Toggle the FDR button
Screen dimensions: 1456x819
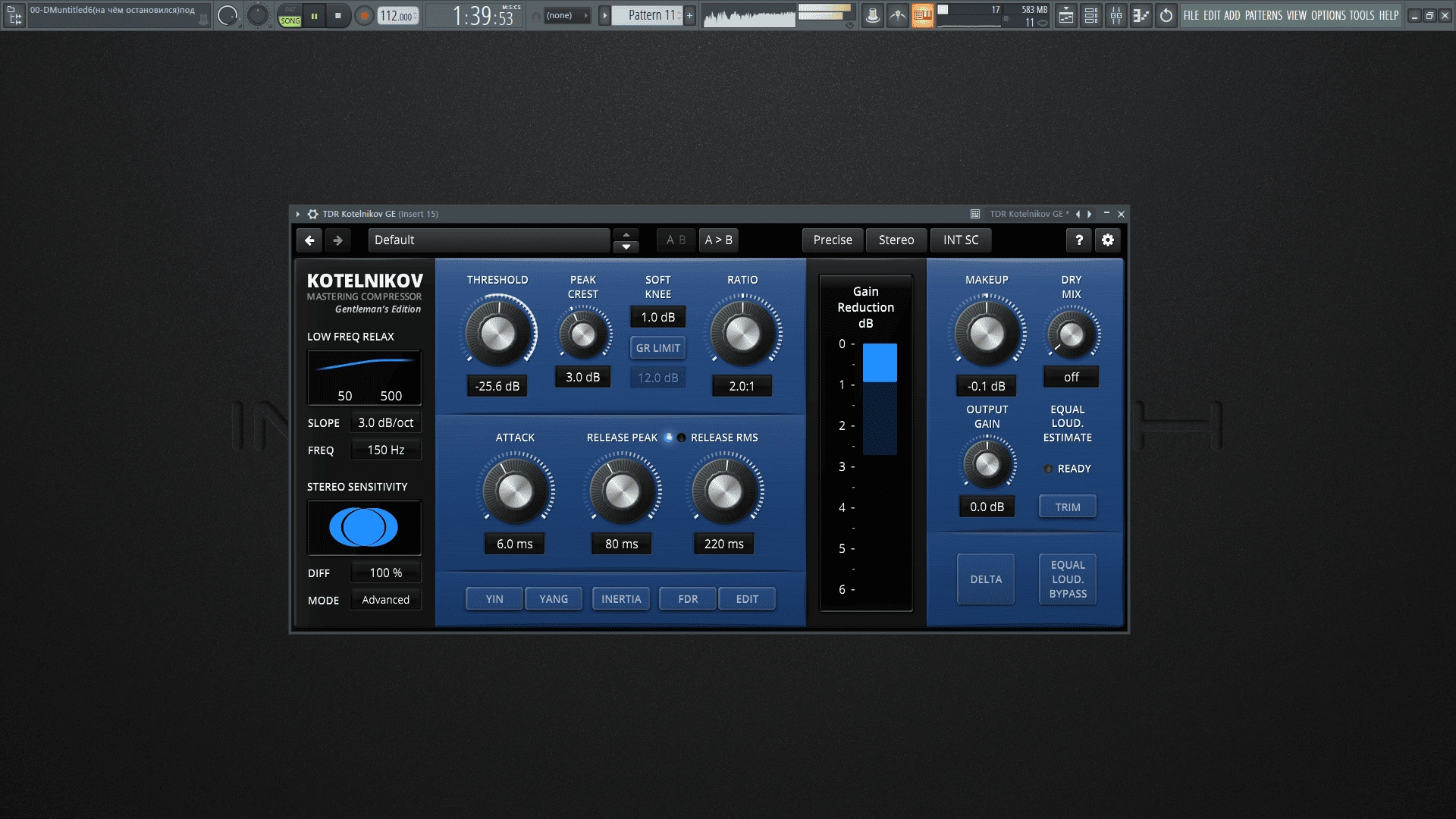pyautogui.click(x=688, y=599)
